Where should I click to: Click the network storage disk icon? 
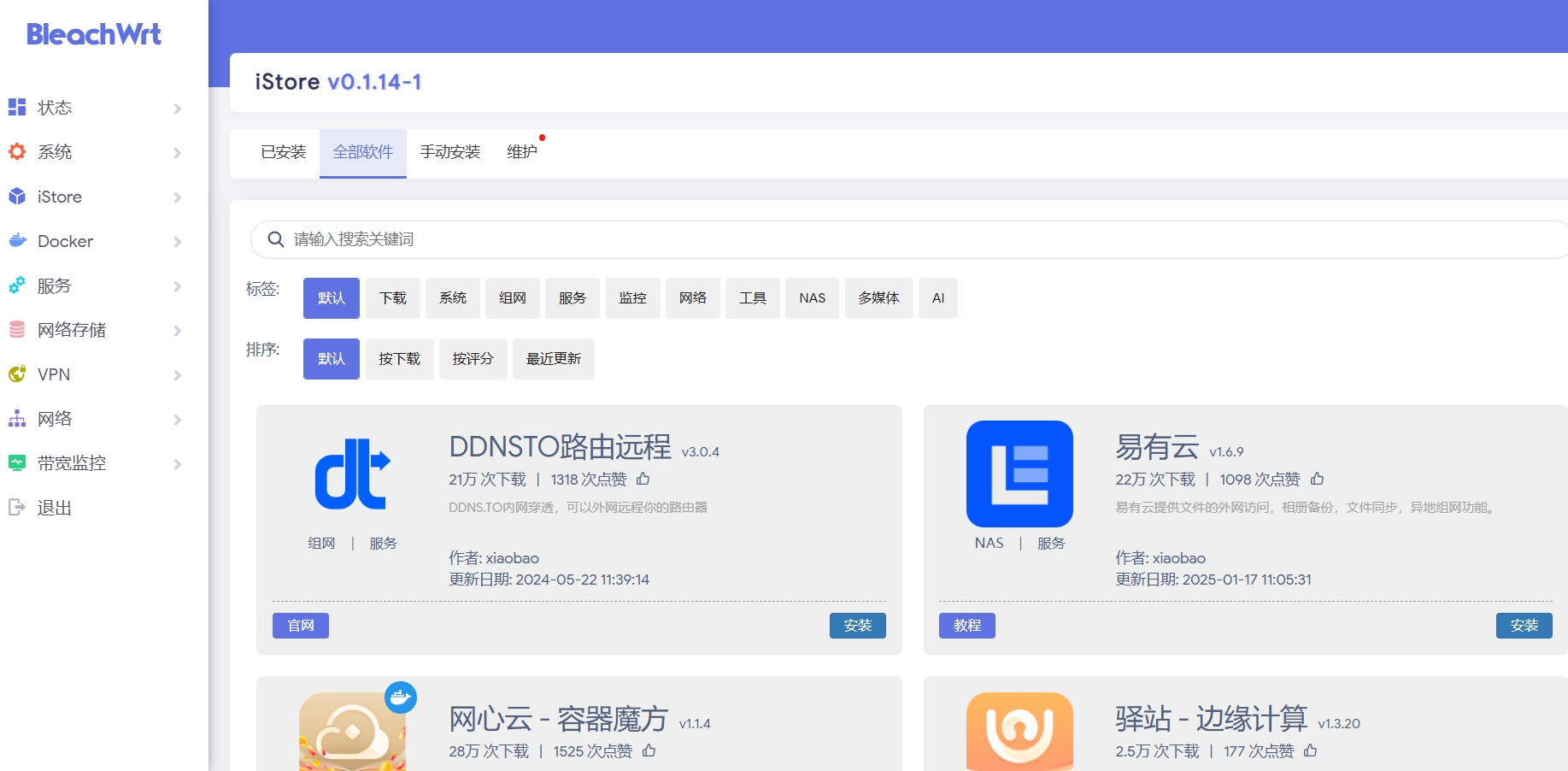pyautogui.click(x=17, y=329)
